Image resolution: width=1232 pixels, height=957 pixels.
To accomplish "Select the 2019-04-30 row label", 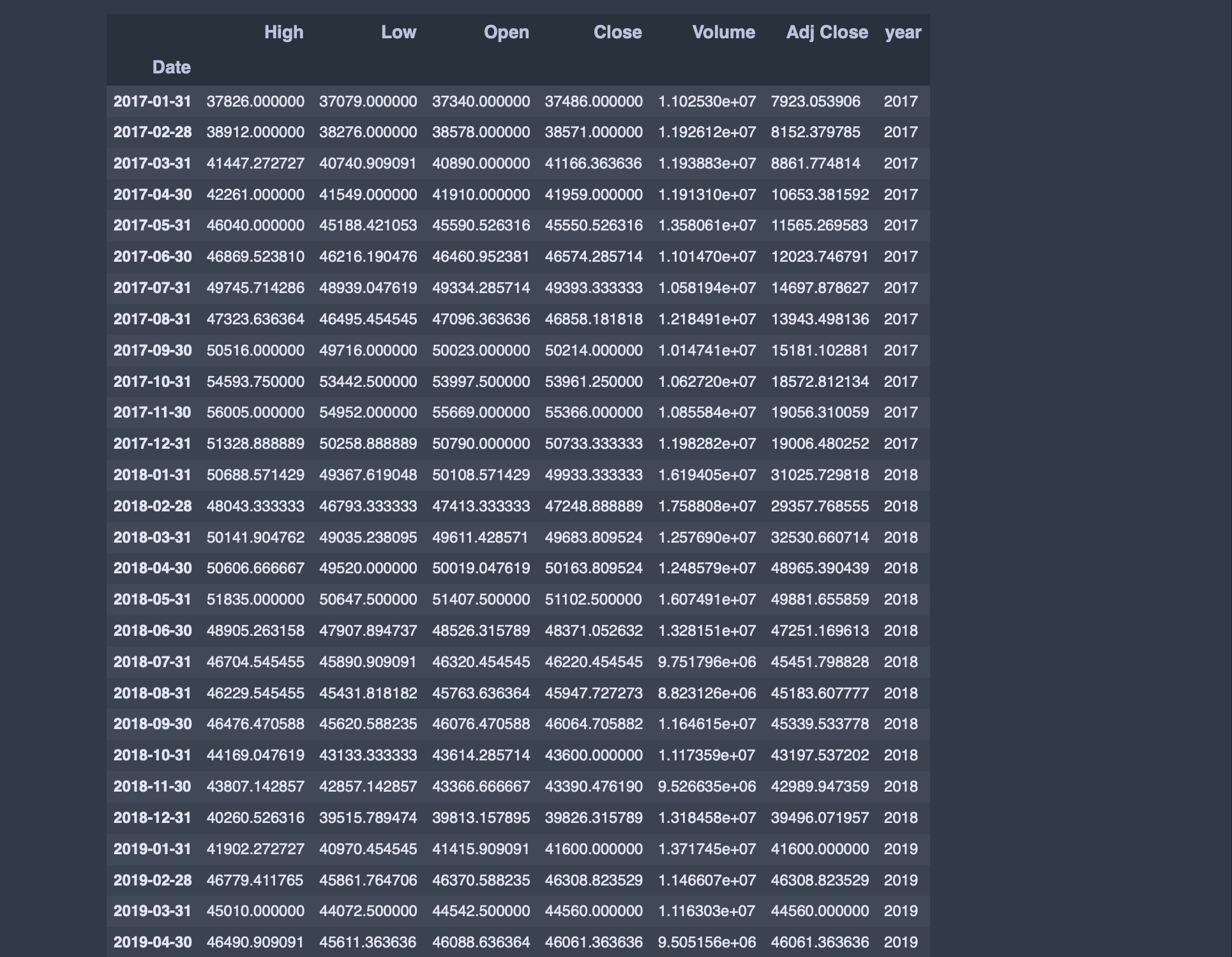I will pyautogui.click(x=152, y=942).
